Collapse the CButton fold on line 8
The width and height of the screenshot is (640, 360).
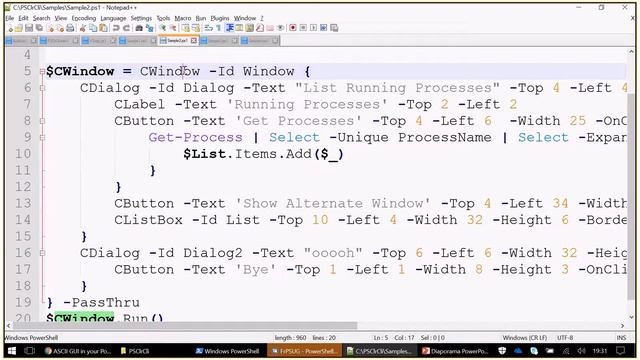[42, 121]
